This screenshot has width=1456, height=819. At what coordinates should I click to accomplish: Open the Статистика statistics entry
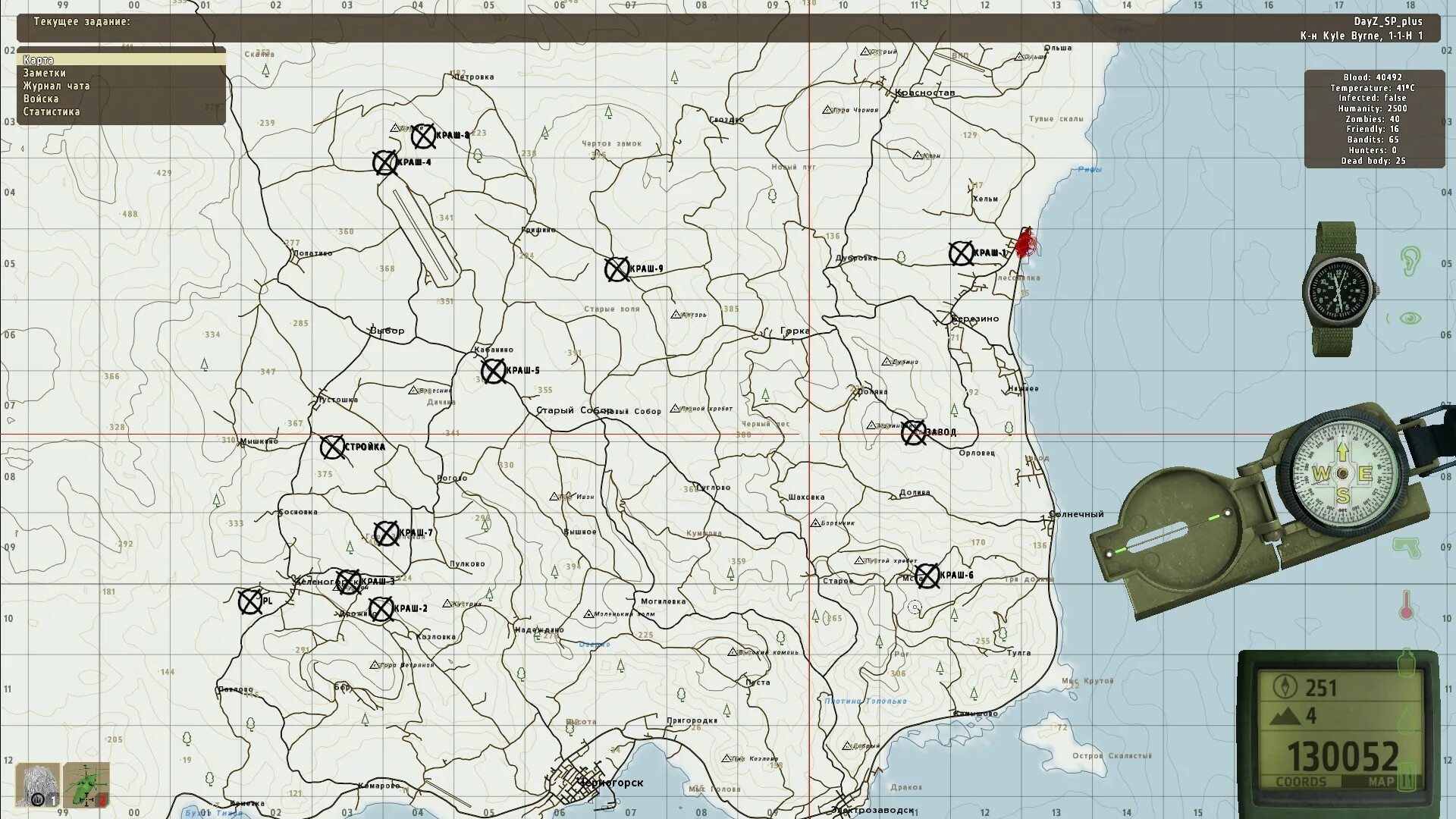[51, 111]
